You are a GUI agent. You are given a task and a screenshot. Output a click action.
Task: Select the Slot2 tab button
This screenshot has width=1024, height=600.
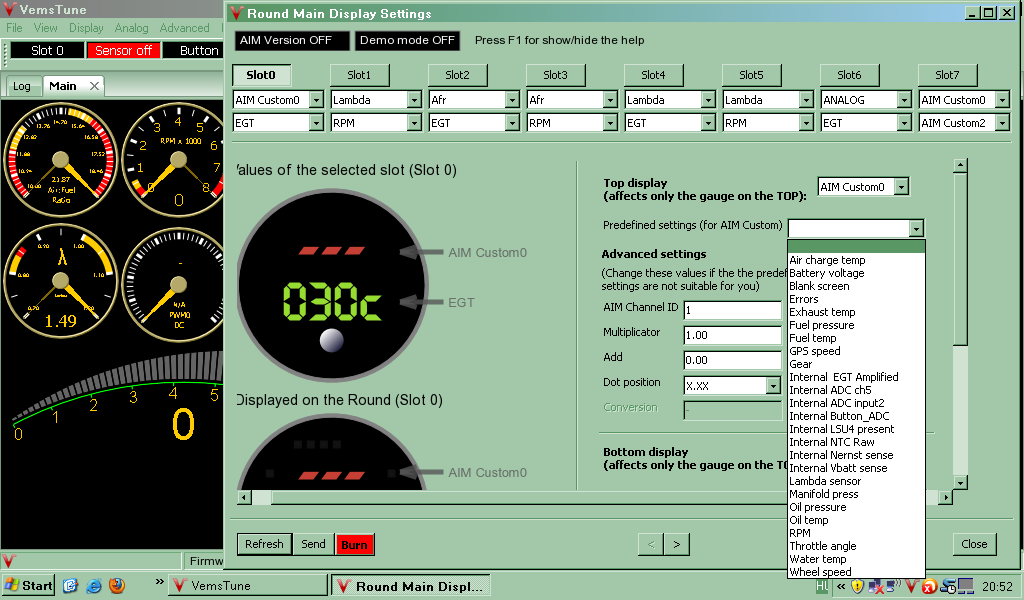[x=457, y=75]
